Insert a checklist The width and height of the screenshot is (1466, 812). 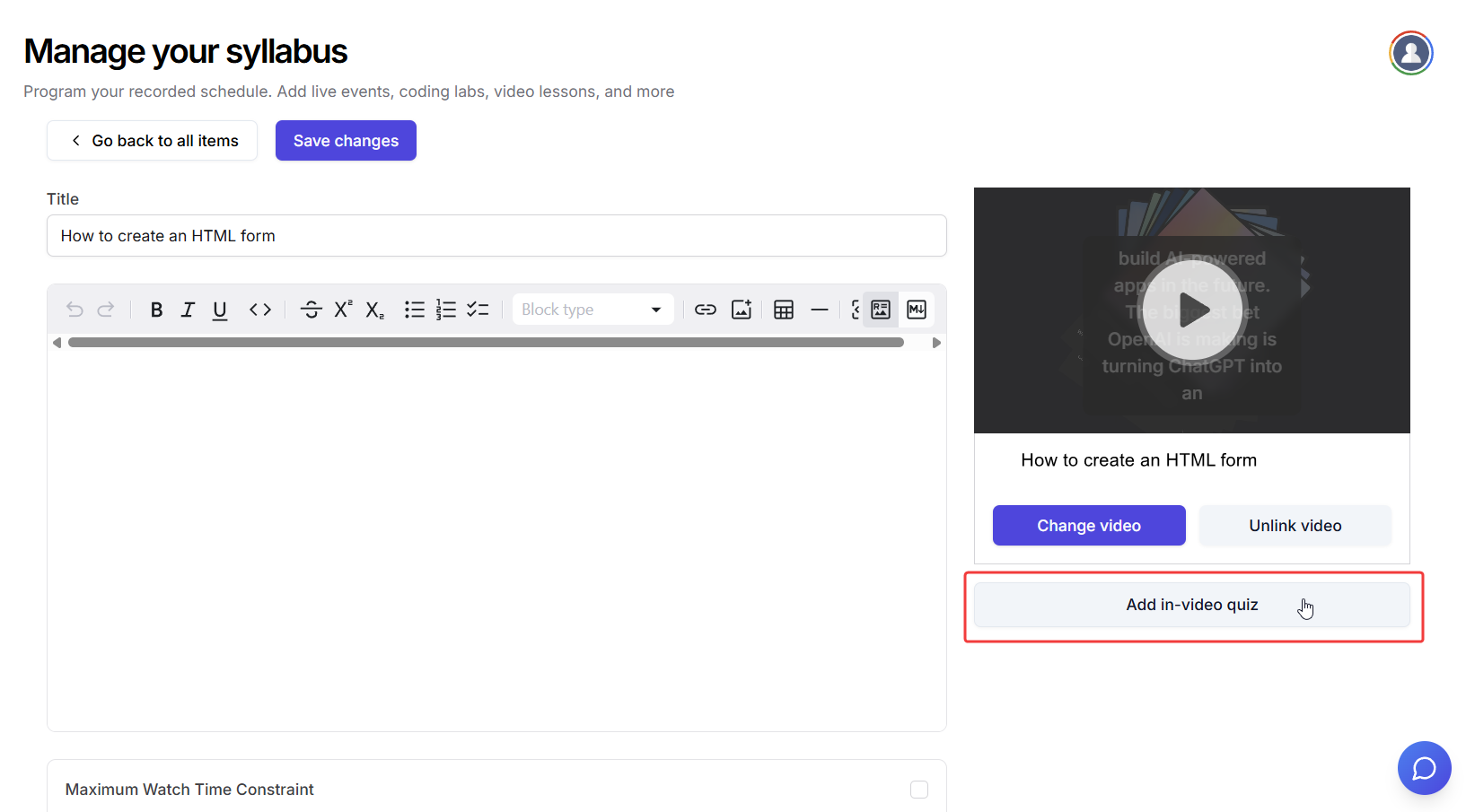point(478,310)
